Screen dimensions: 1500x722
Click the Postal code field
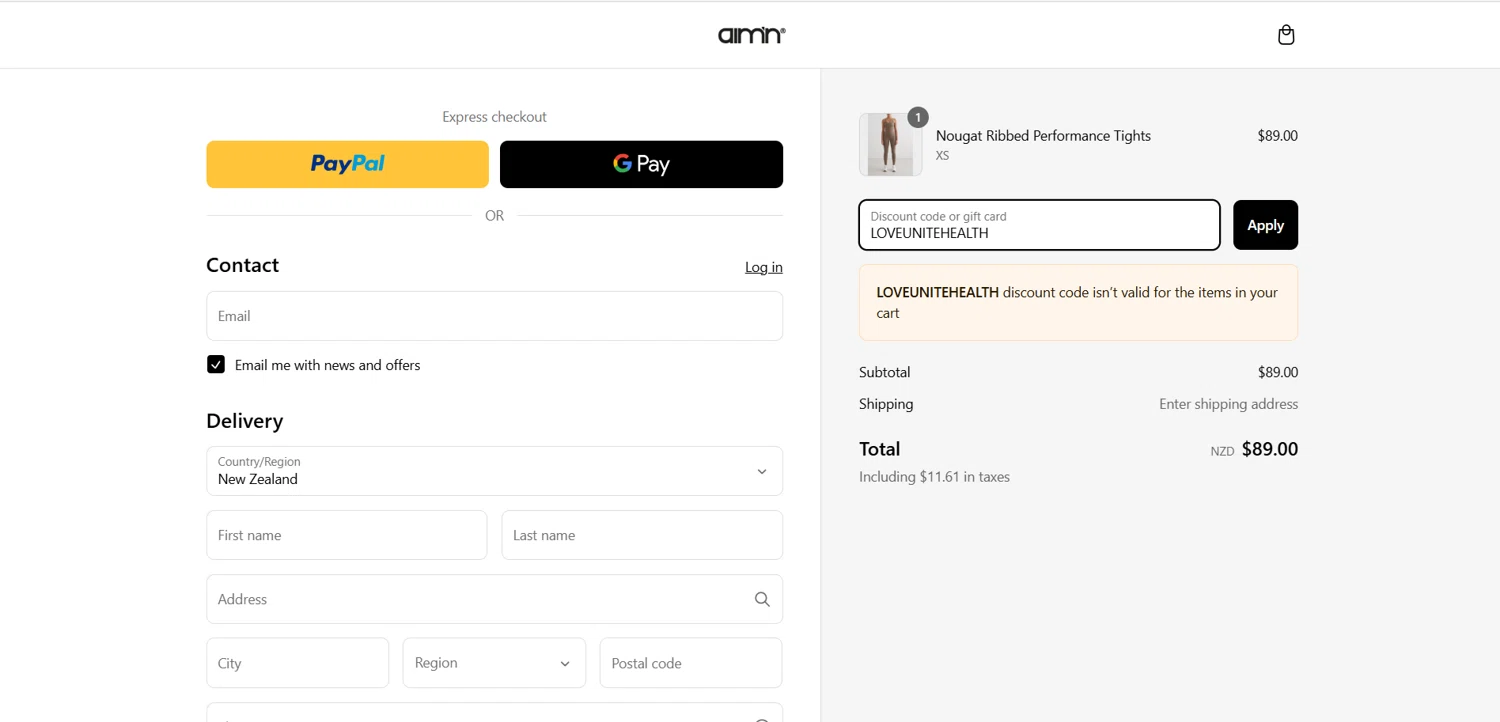point(690,663)
